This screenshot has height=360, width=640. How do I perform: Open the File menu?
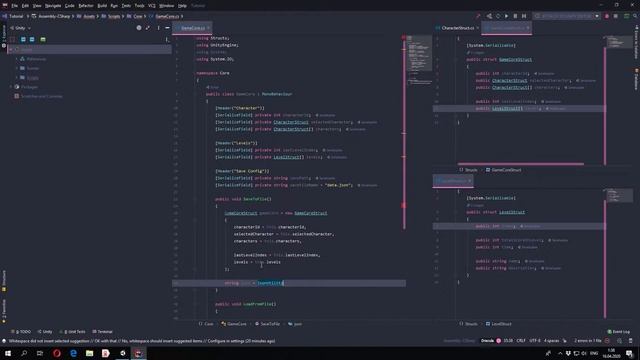point(15,6)
